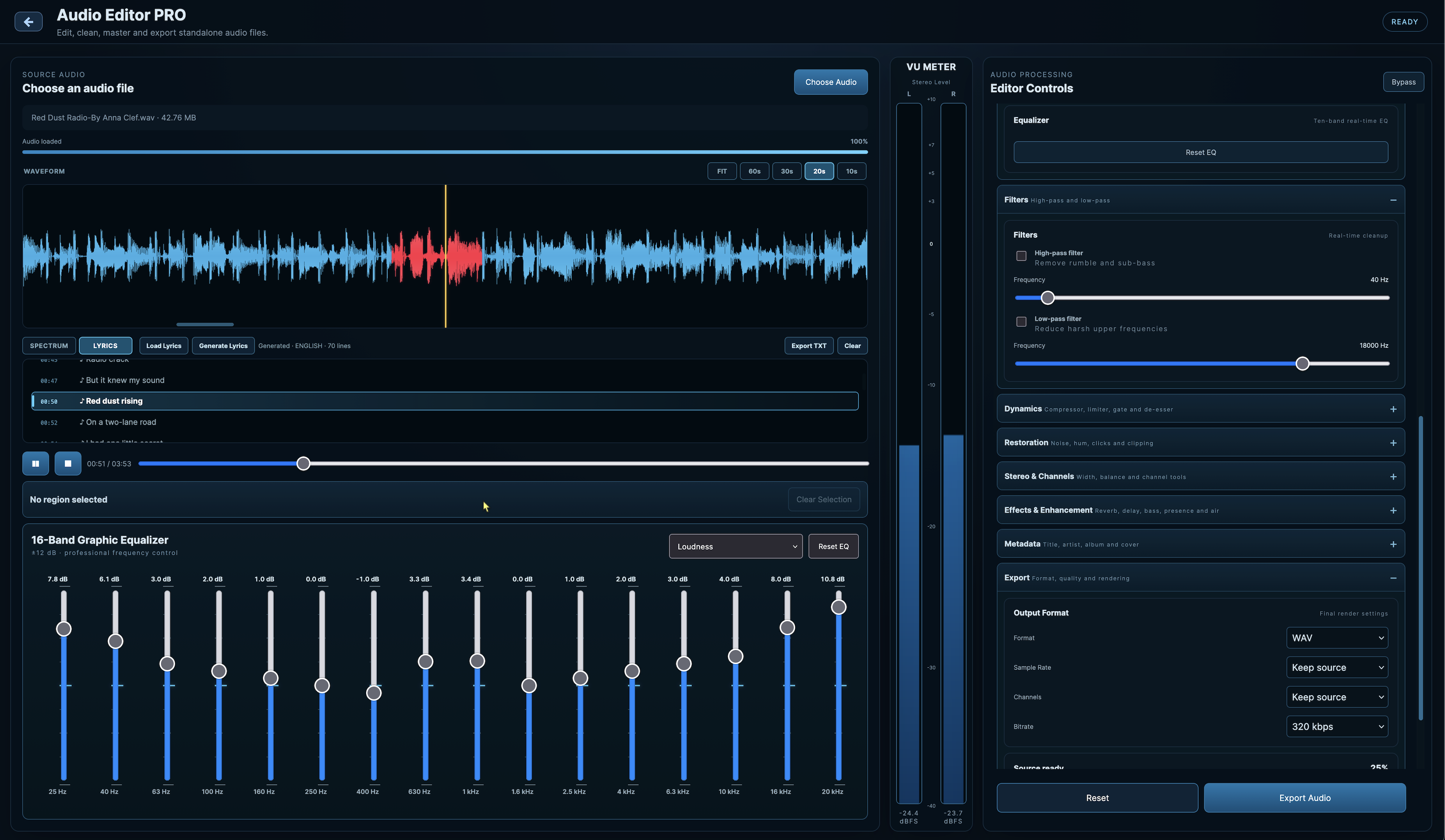This screenshot has width=1445, height=840.
Task: Open the Sample Rate dropdown
Action: tap(1337, 667)
